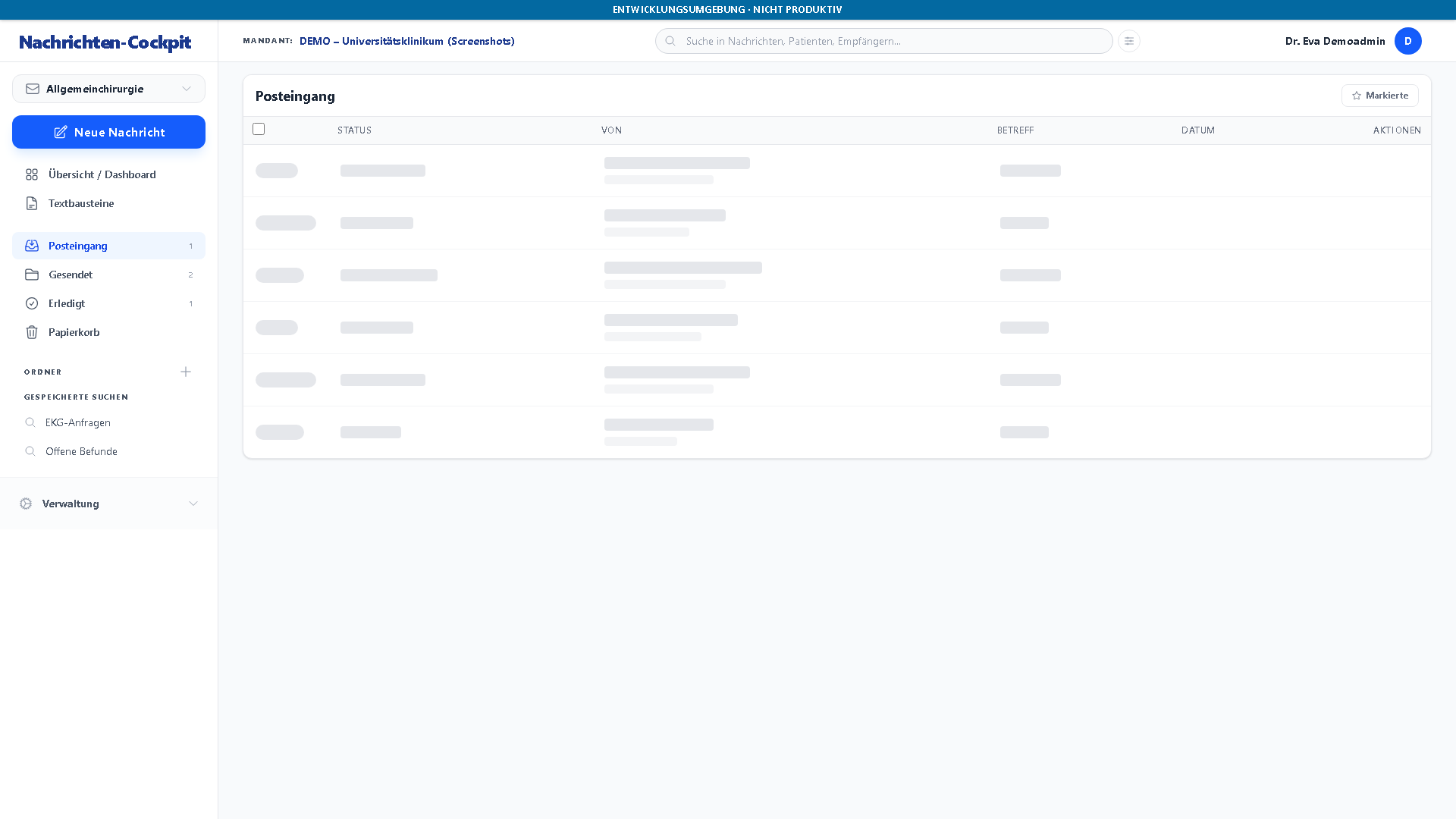
Task: Click the magnifier icon in the search bar
Action: (x=670, y=41)
